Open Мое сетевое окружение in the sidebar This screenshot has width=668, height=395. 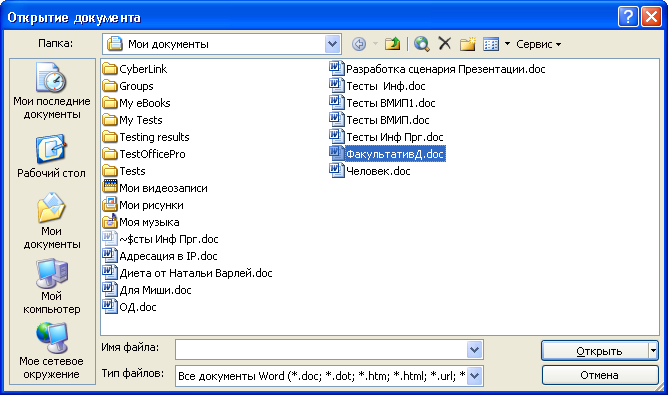[x=52, y=351]
